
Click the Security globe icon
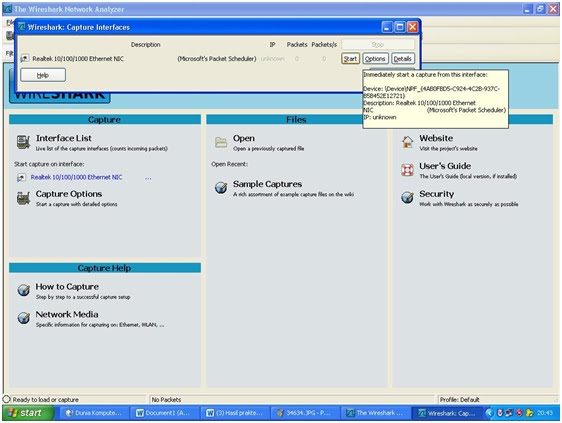(x=407, y=197)
